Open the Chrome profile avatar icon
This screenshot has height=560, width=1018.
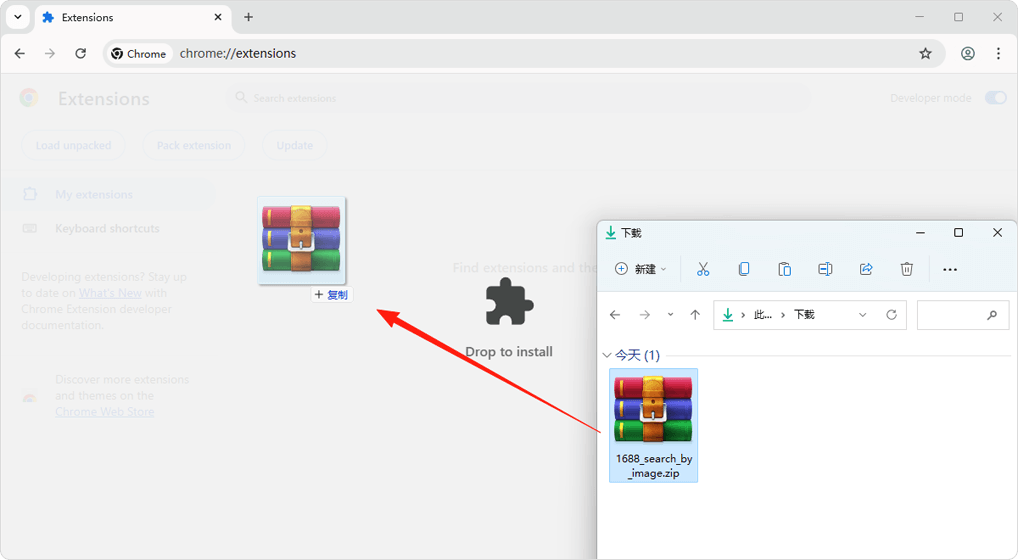tap(967, 54)
